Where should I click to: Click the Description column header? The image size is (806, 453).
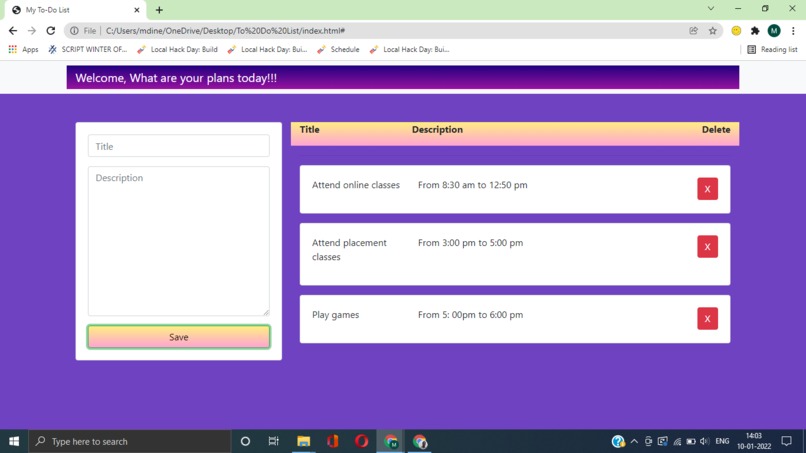pos(437,130)
